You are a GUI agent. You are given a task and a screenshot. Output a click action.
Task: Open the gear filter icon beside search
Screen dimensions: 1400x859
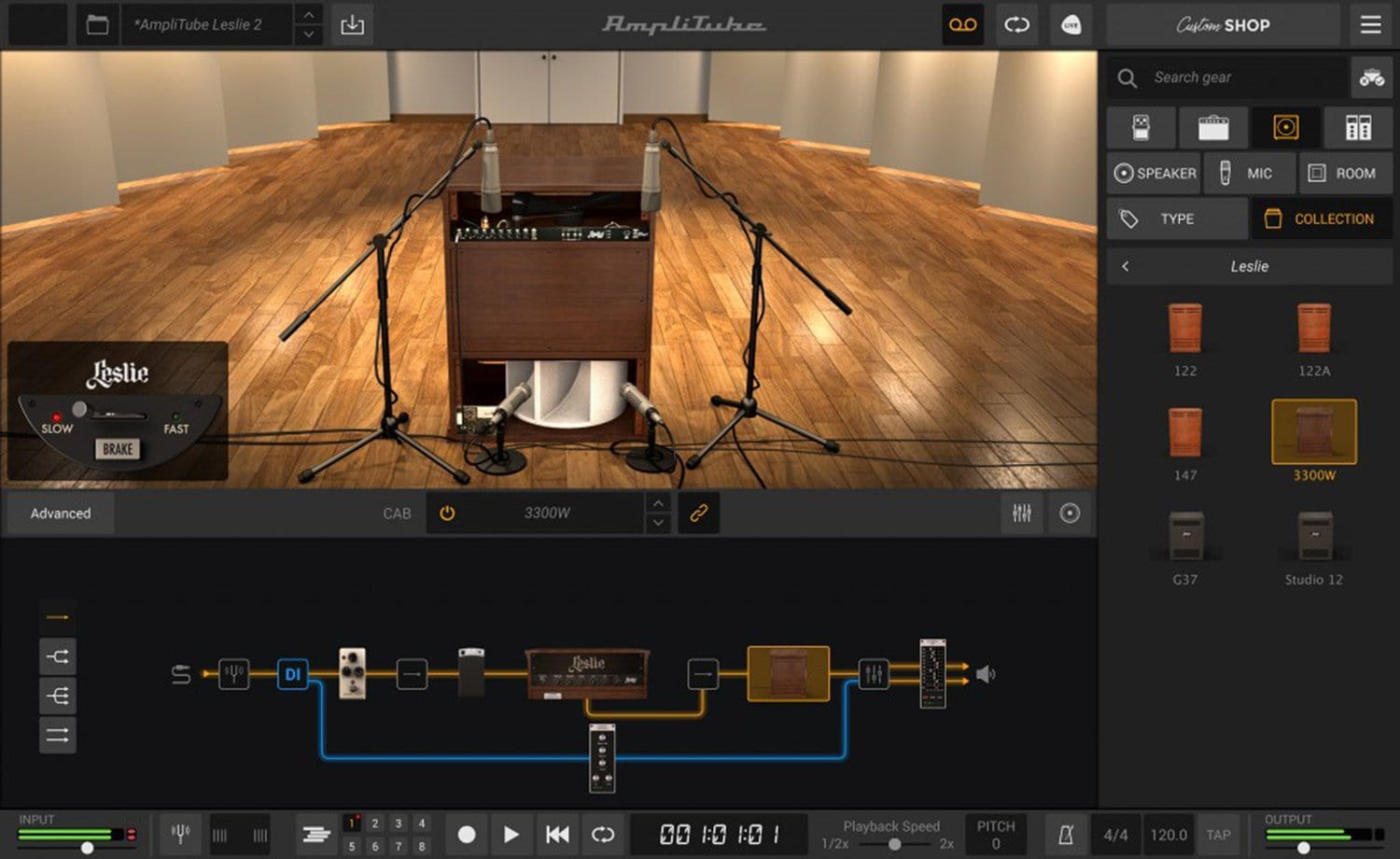click(1371, 77)
